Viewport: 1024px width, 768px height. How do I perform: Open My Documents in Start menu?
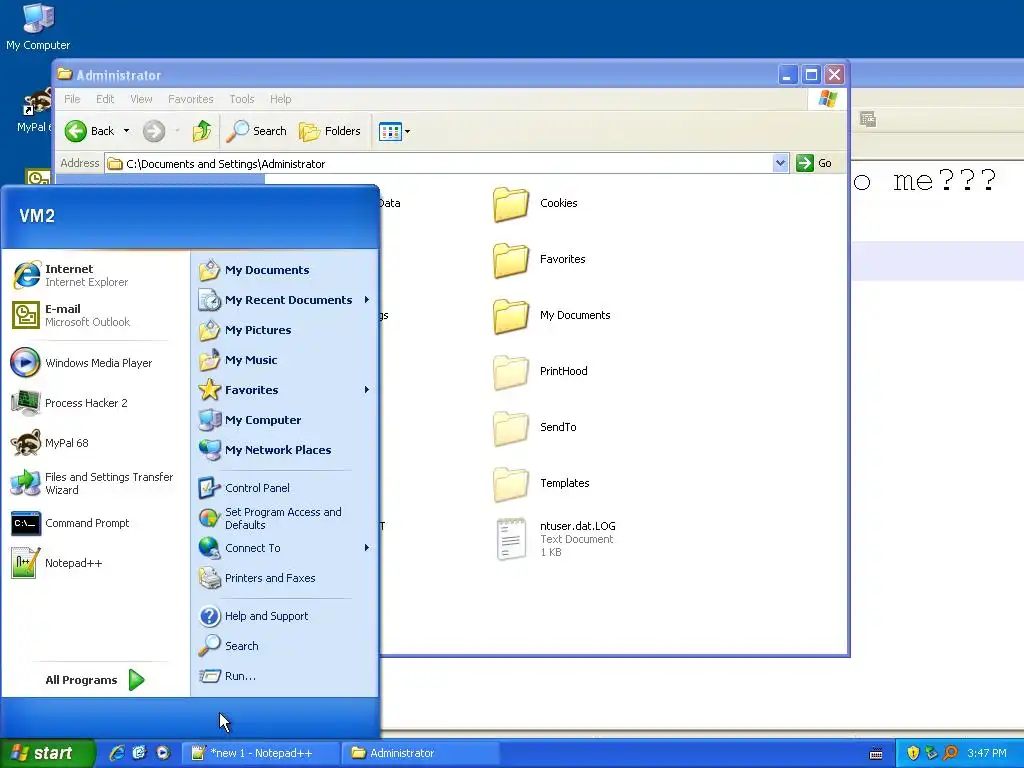[x=284, y=270]
